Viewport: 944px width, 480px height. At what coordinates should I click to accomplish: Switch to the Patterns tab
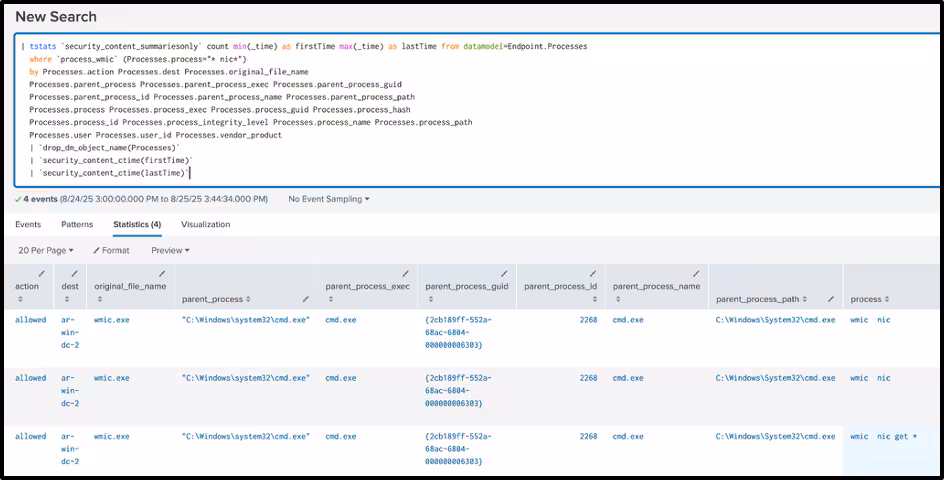pos(77,225)
